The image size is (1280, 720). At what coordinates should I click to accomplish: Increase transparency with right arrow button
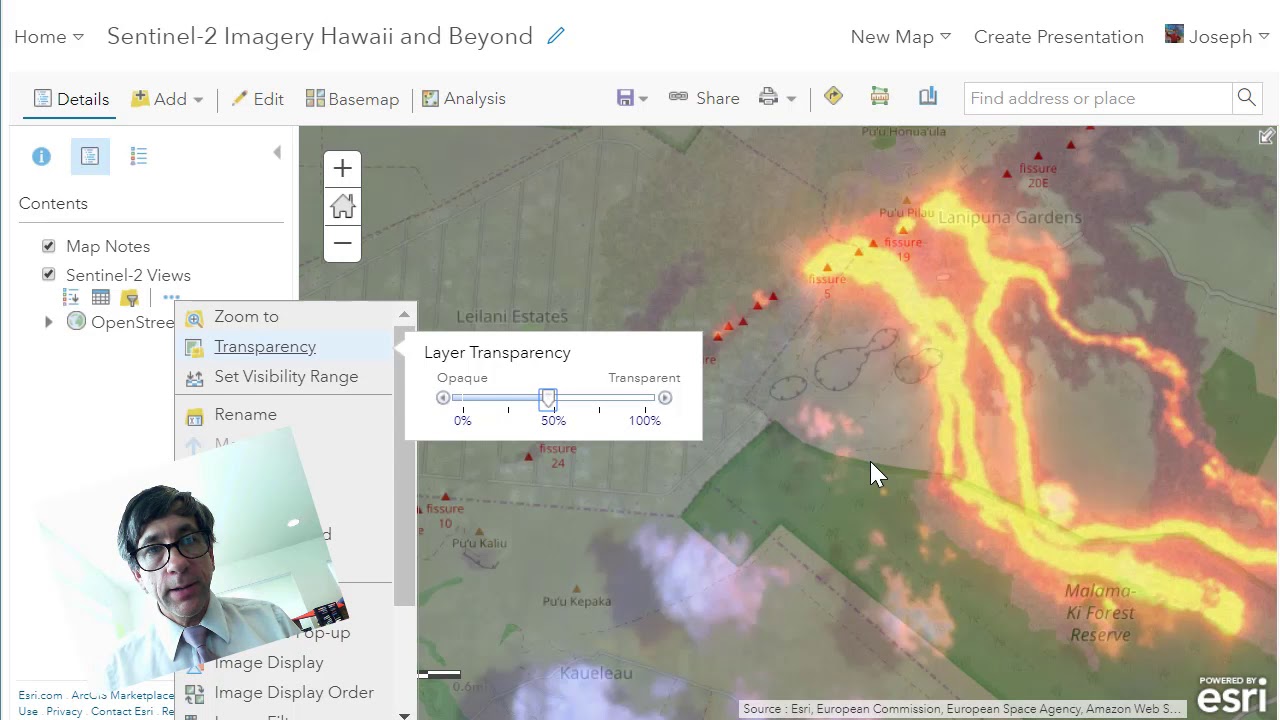click(x=665, y=398)
